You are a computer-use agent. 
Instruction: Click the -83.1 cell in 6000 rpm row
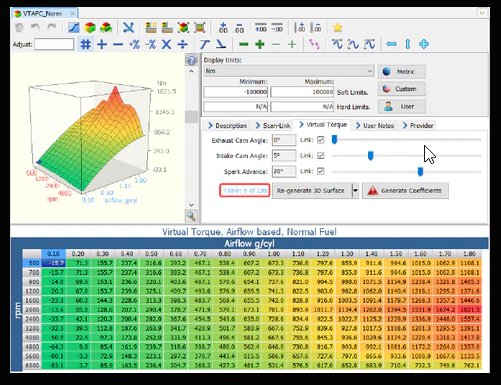click(x=54, y=366)
